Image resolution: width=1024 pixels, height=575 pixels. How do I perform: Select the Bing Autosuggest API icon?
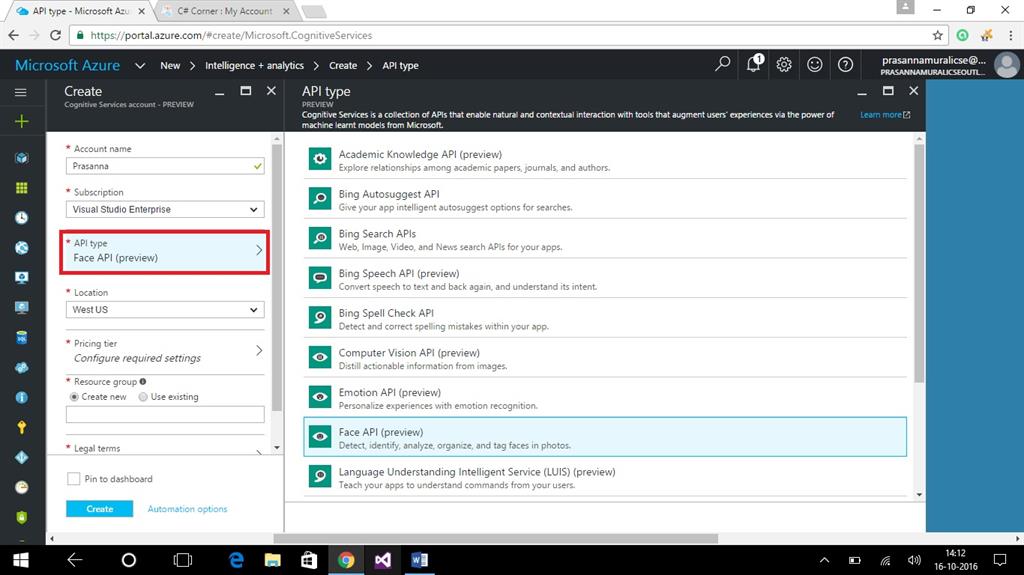pyautogui.click(x=320, y=199)
